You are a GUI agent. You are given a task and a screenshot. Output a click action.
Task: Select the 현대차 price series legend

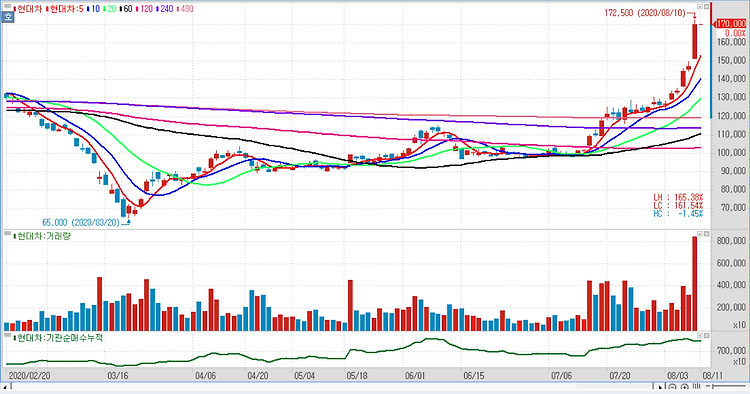[x=27, y=9]
